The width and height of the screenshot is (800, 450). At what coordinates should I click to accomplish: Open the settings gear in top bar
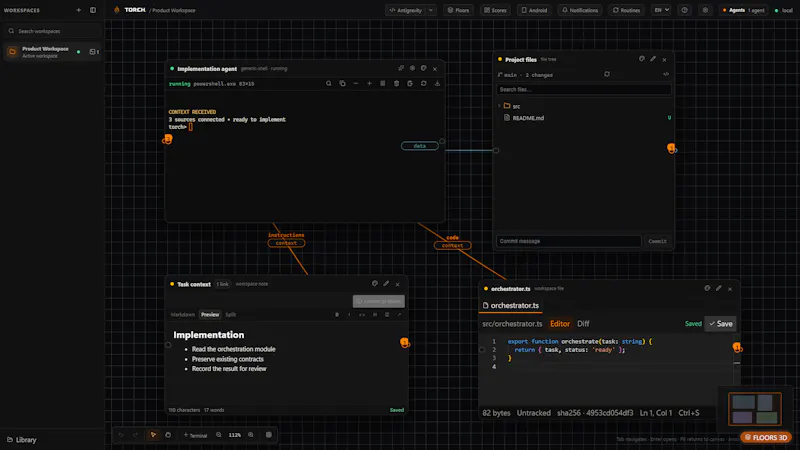point(705,10)
